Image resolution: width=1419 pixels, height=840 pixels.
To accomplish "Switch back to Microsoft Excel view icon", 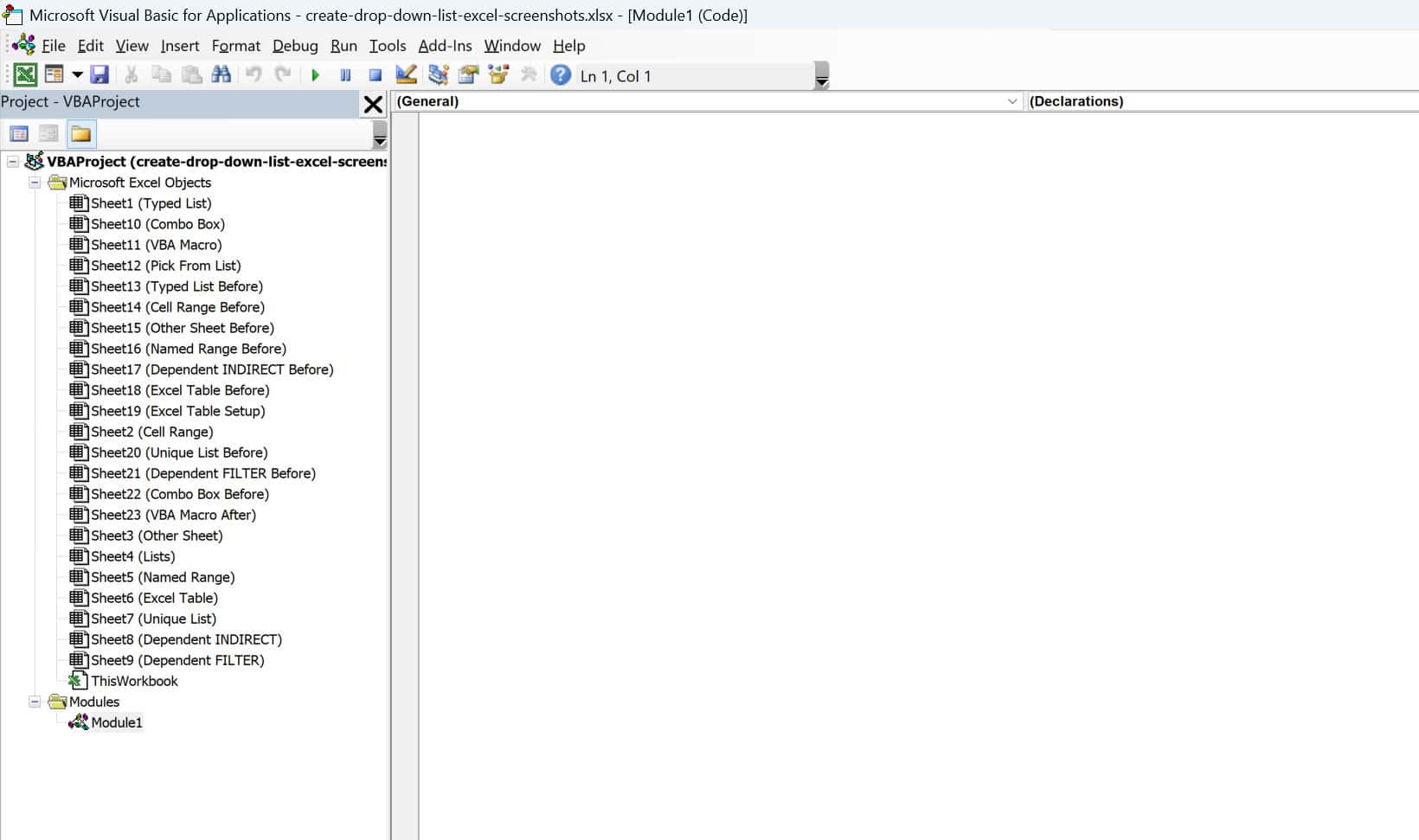I will point(25,75).
